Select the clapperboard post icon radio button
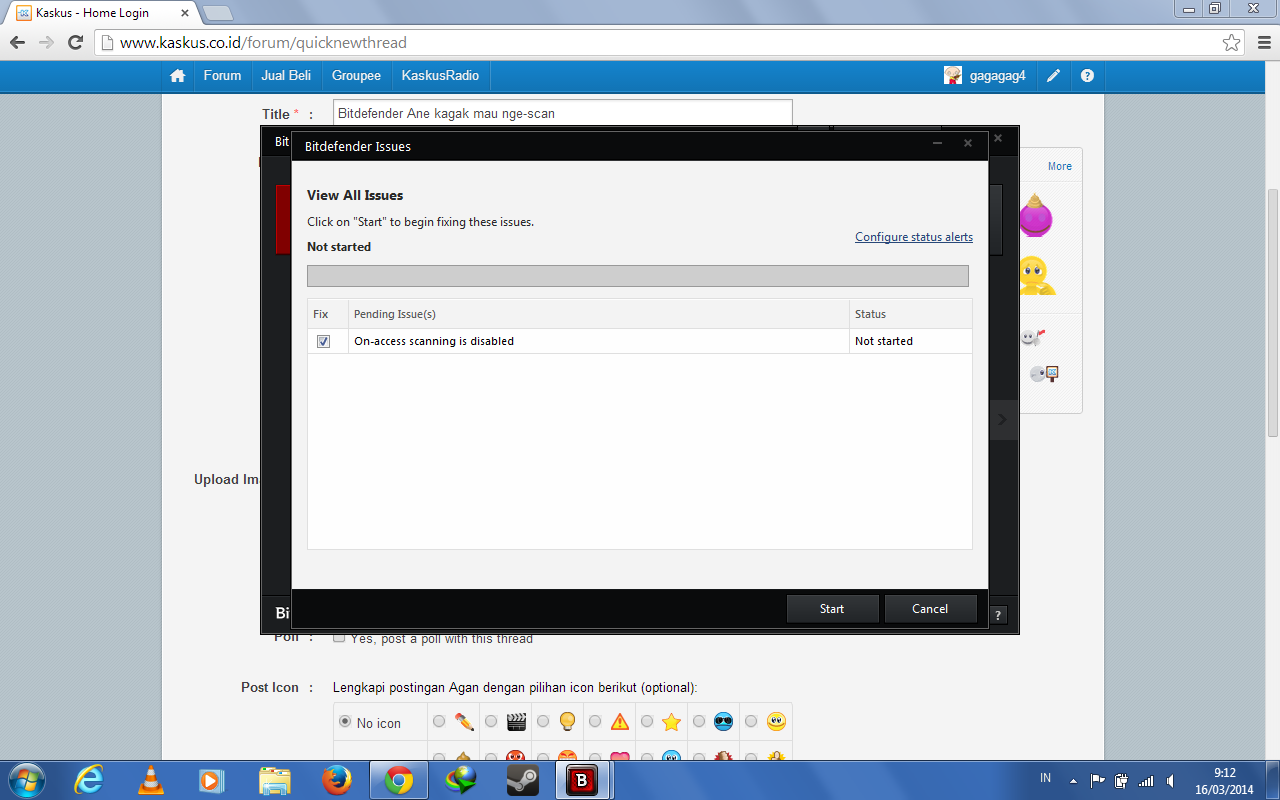The image size is (1280, 800). [x=491, y=722]
